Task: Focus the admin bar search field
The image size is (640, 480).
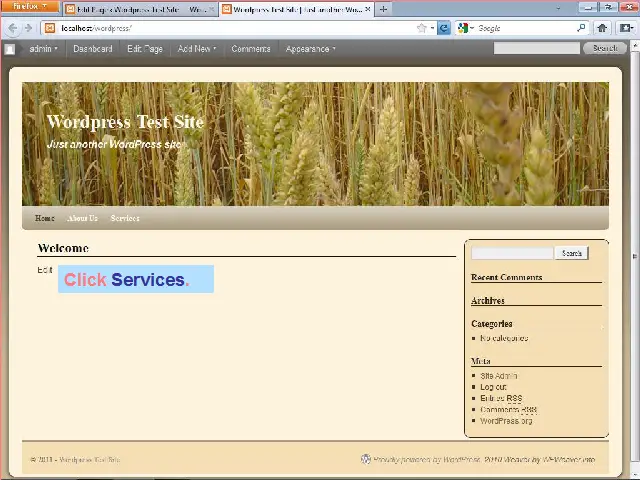Action: [x=536, y=48]
